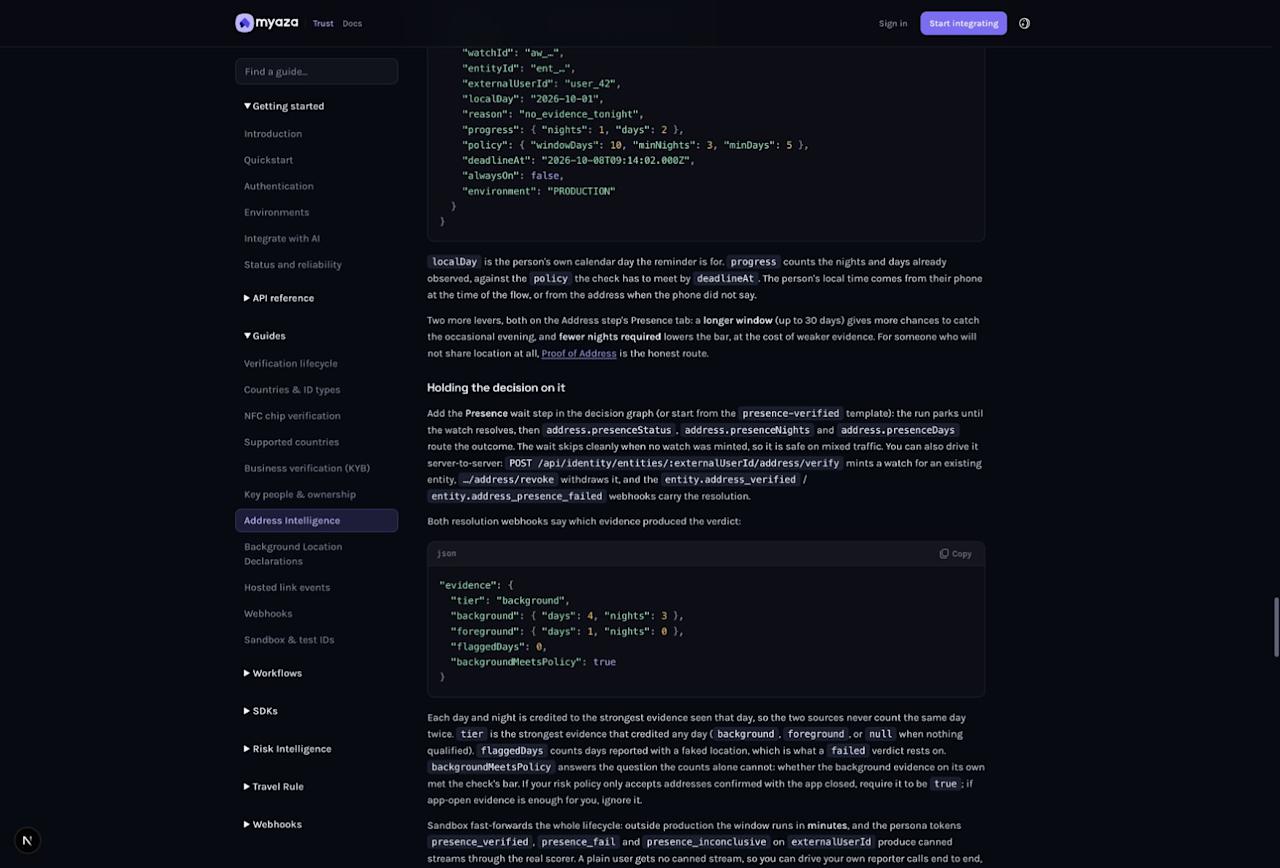Expand the Risk Intelligence section
This screenshot has height=868, width=1280.
point(288,749)
